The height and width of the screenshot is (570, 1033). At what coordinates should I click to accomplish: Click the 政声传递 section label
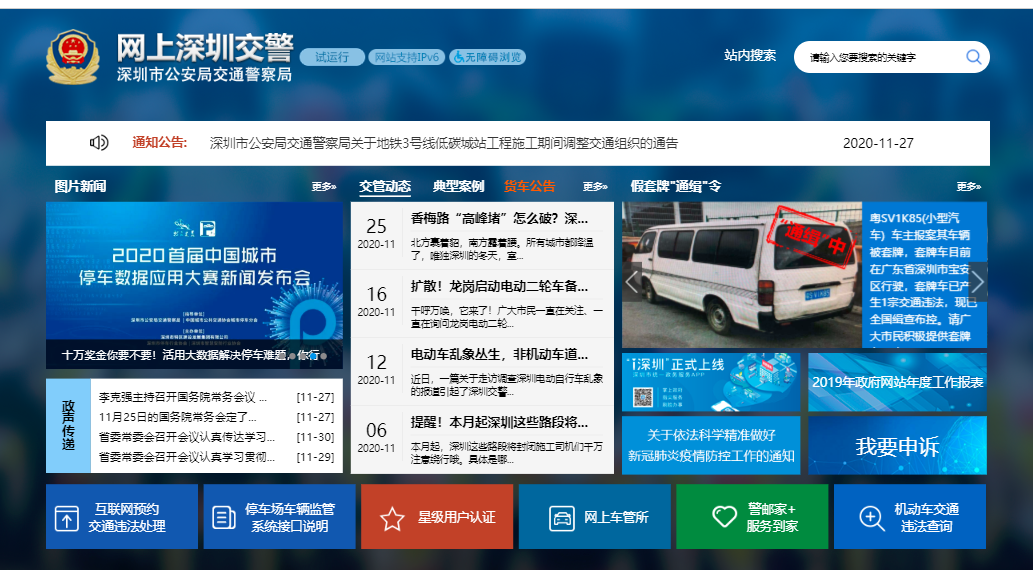pos(69,425)
